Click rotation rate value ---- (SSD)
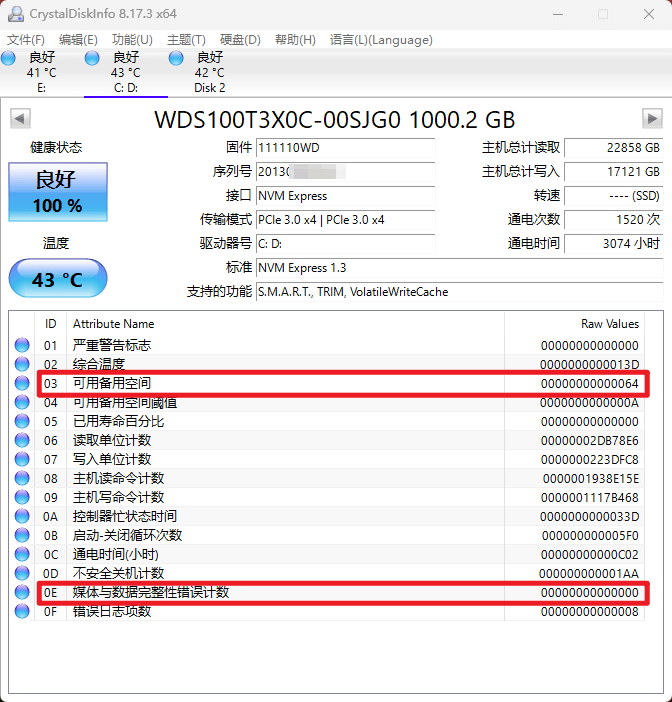The image size is (672, 702). point(613,196)
